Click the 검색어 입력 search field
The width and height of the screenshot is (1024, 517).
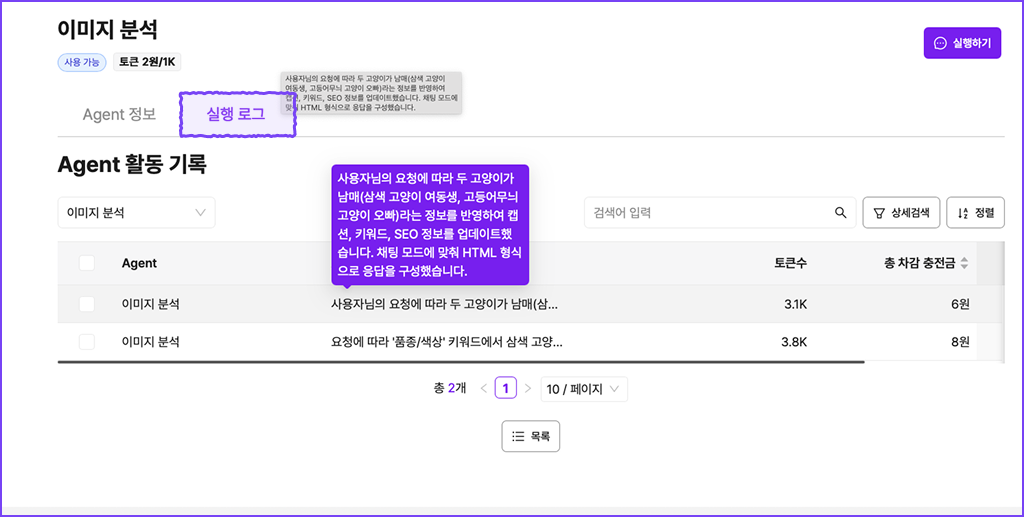pos(708,212)
